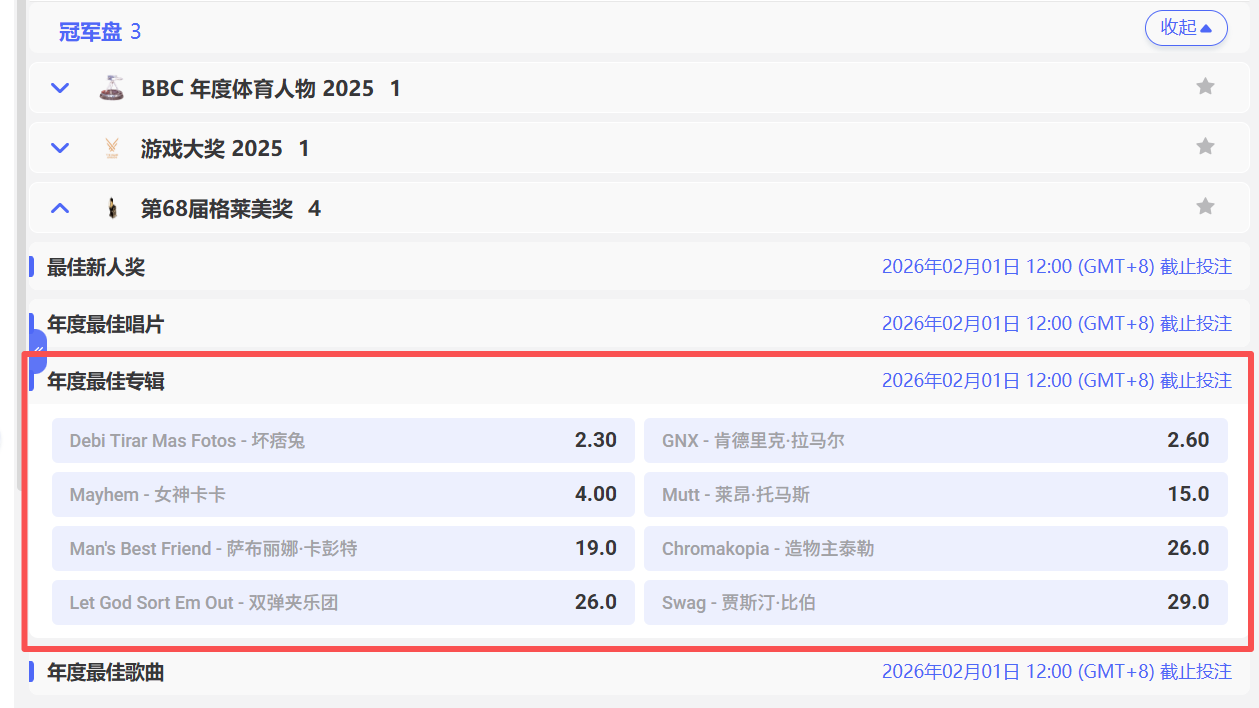Select GNX 肯德里克·拉马尔 odds 2.60
The width and height of the screenshot is (1259, 708).
(x=935, y=440)
